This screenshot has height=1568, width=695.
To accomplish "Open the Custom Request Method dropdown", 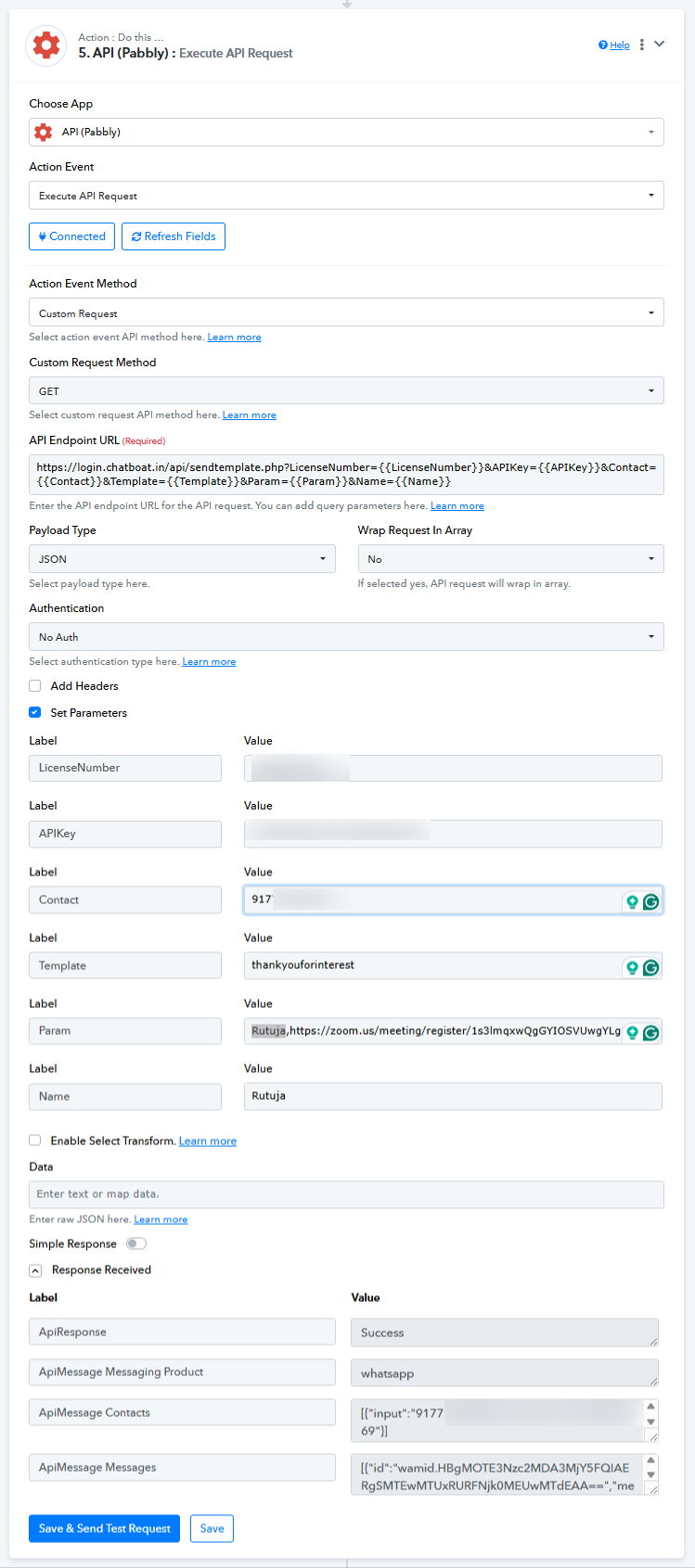I will click(x=346, y=391).
